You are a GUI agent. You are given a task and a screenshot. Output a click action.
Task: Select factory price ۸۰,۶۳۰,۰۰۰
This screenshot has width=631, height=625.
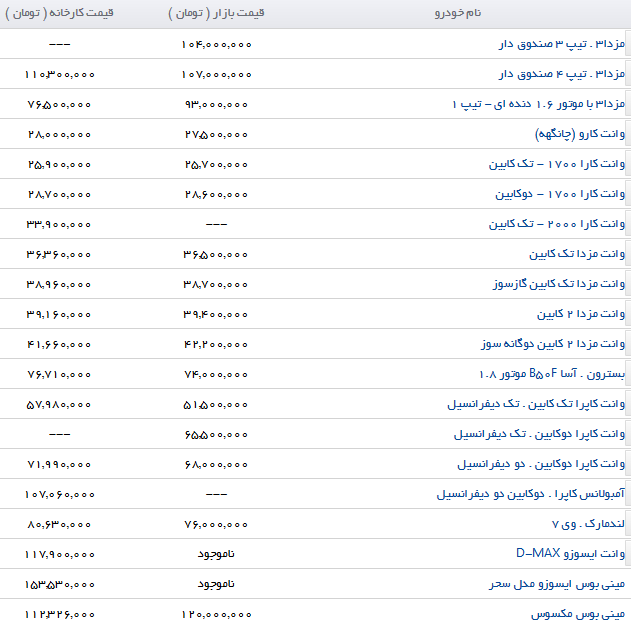(59, 524)
